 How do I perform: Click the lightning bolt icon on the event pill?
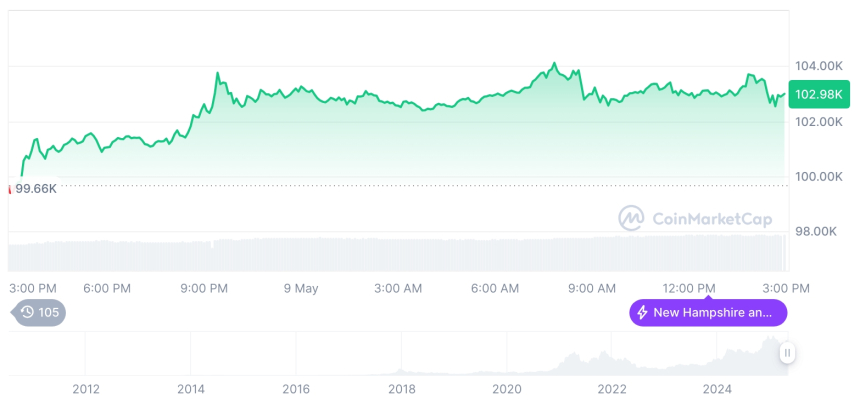coord(640,313)
